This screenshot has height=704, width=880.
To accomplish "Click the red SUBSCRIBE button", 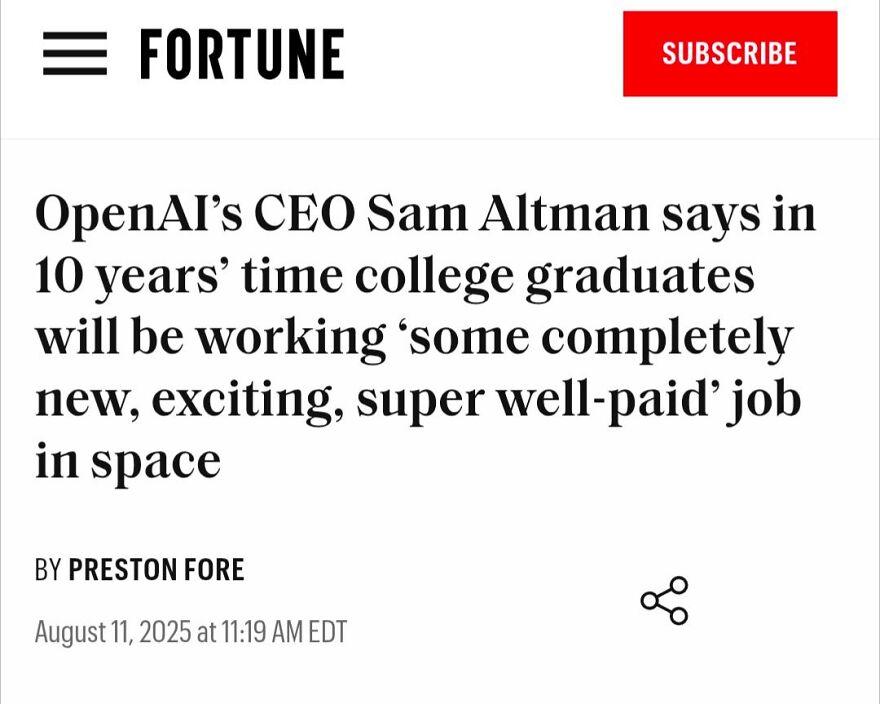I will pos(730,53).
